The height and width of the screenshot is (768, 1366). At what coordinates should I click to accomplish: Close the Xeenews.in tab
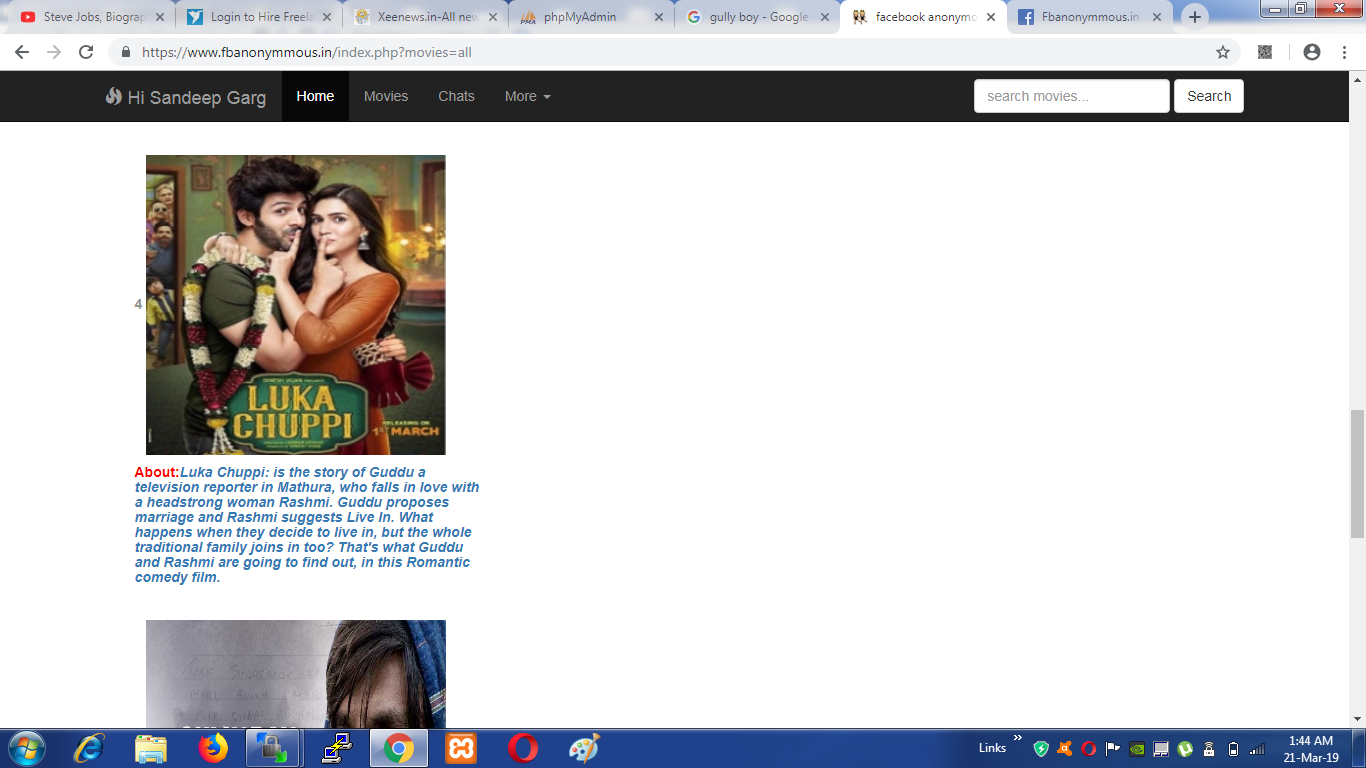coord(492,17)
